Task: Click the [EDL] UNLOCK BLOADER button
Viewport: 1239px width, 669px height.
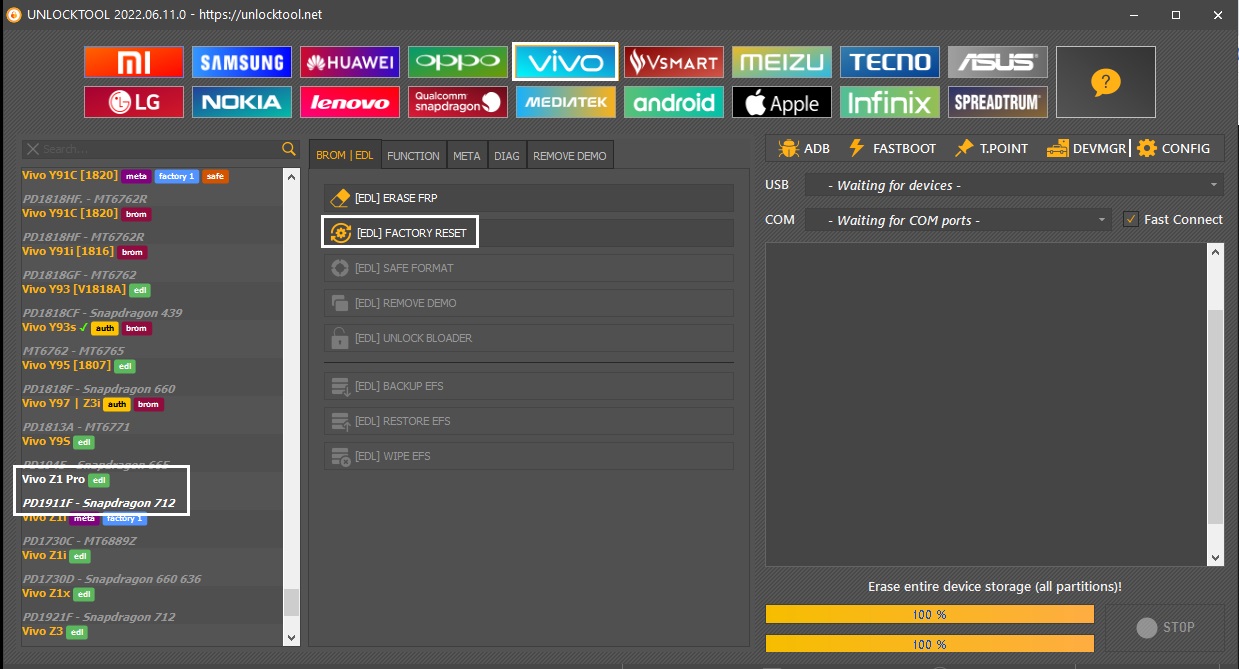Action: tap(529, 338)
